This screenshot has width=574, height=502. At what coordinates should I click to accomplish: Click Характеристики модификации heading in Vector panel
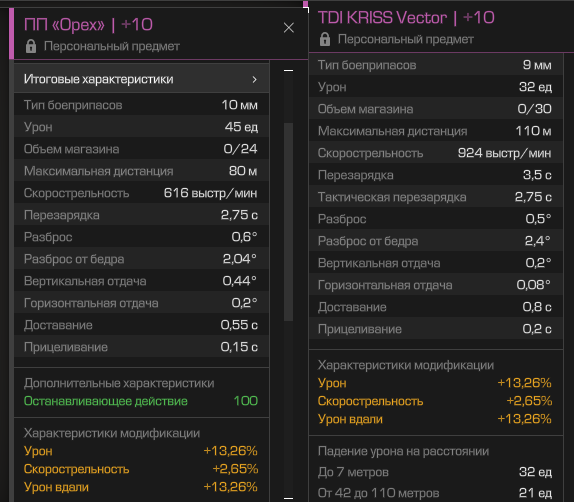click(406, 365)
